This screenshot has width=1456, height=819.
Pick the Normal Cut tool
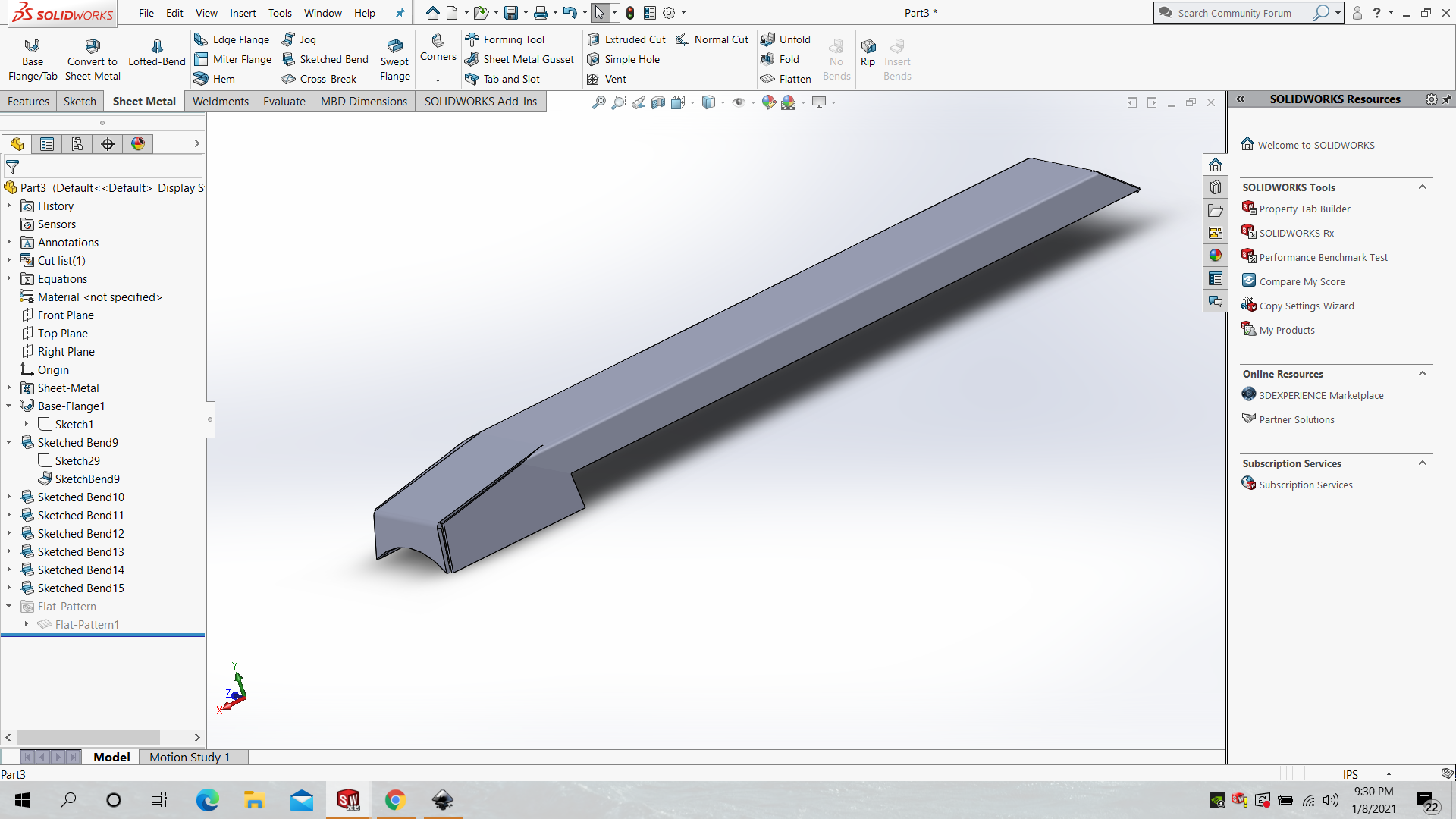tap(712, 39)
